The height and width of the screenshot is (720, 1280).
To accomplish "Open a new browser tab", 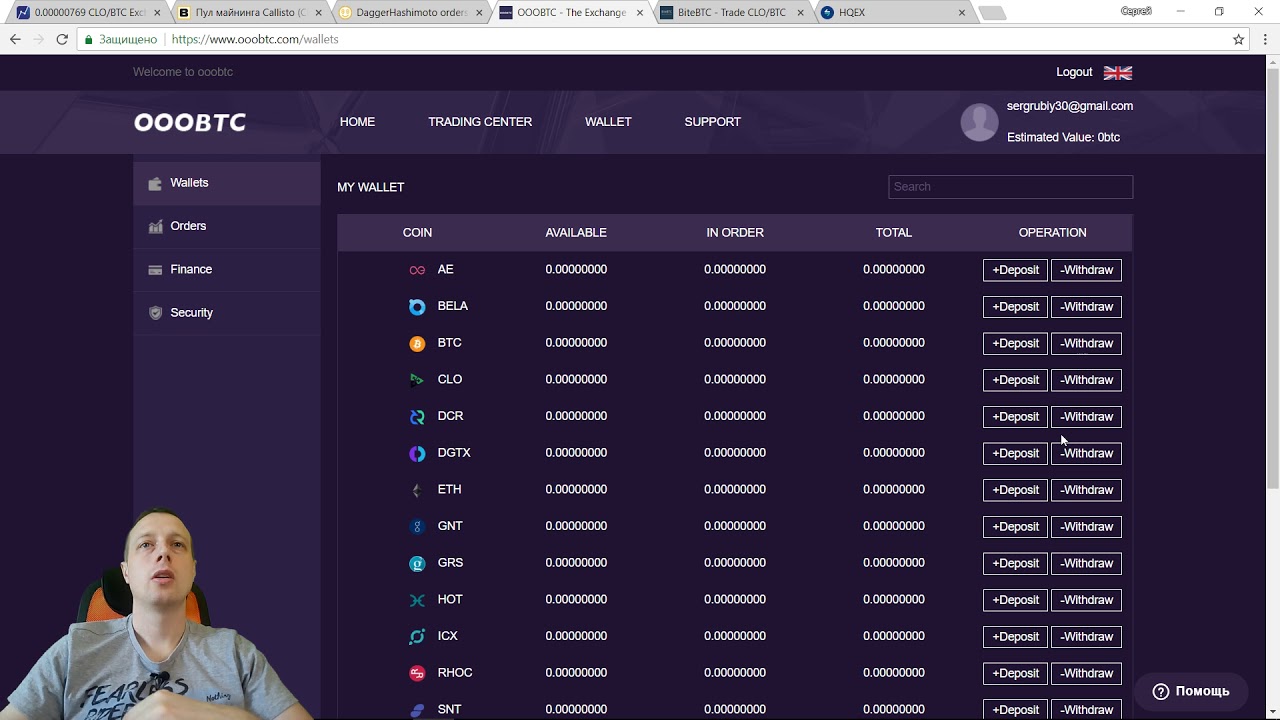I will pyautogui.click(x=991, y=13).
